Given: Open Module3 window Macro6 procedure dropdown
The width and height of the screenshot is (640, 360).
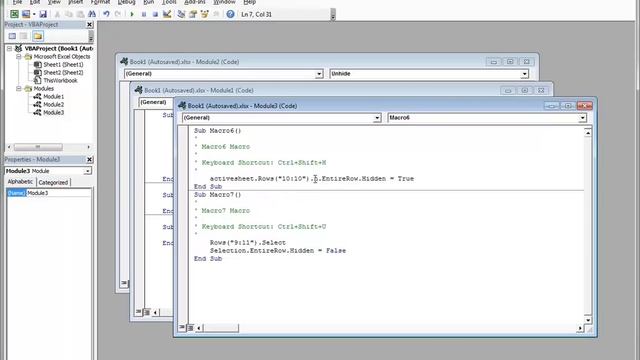Looking at the screenshot, I should (x=582, y=118).
